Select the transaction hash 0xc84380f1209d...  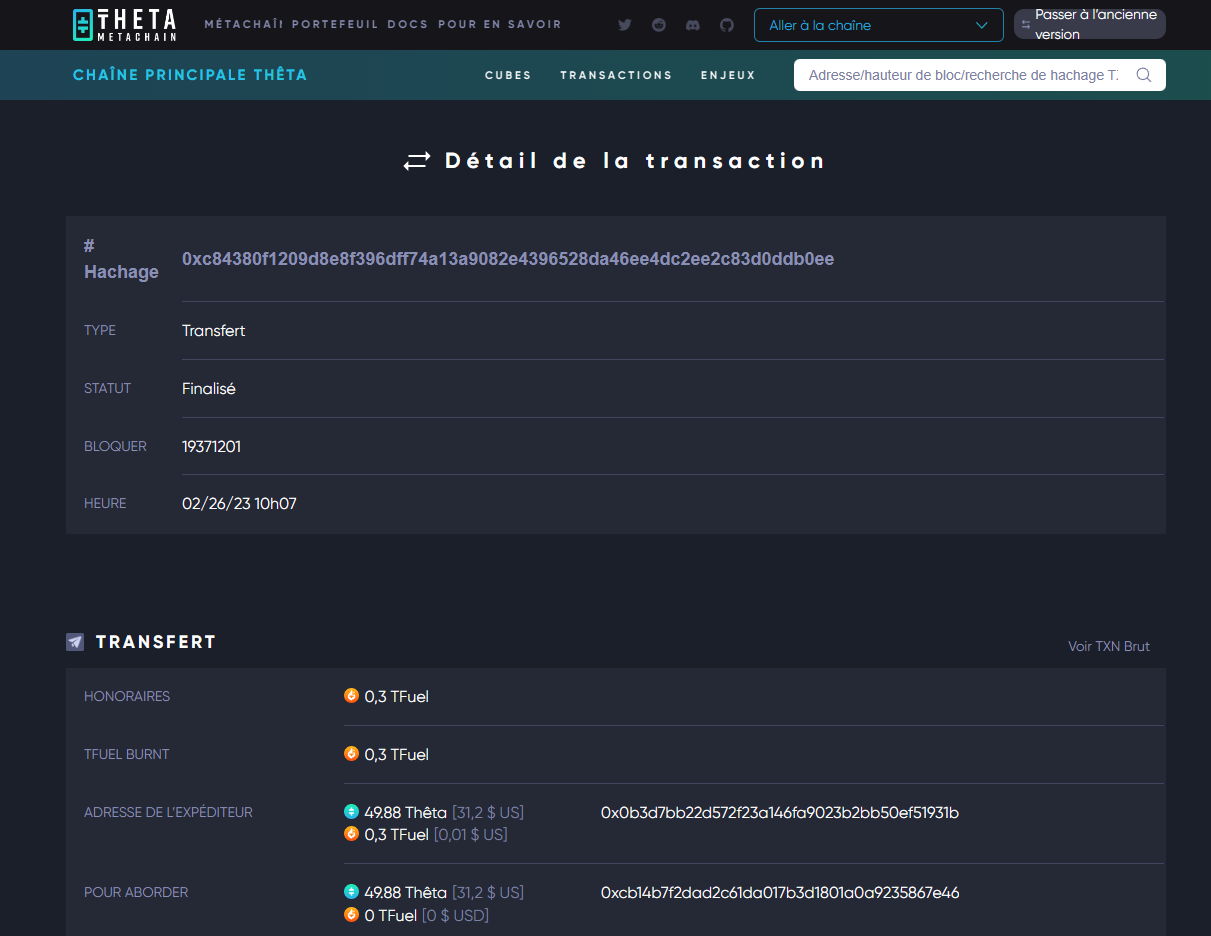[x=508, y=259]
